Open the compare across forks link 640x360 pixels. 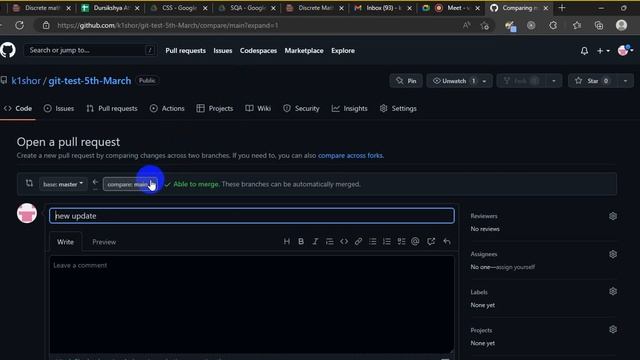click(x=350, y=156)
